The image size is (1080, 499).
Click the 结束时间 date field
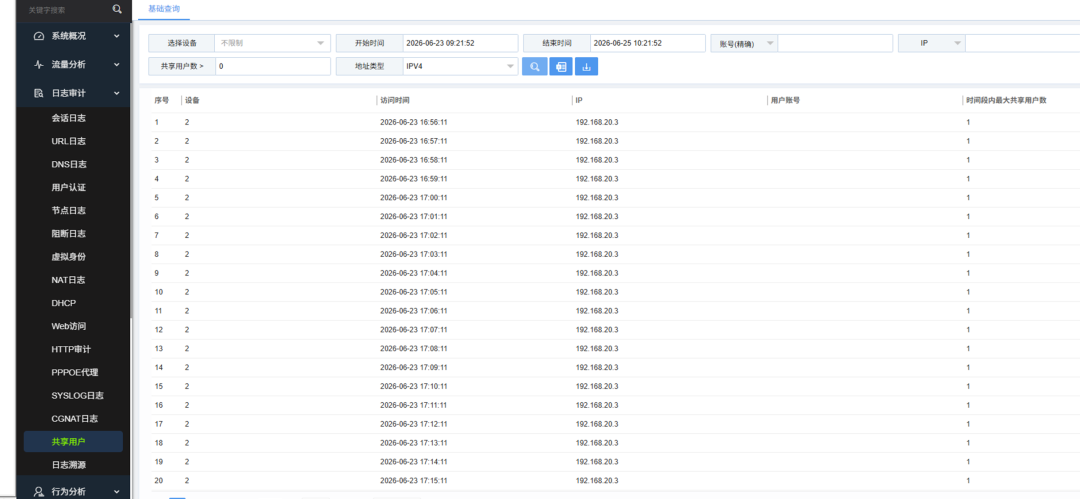pos(647,43)
